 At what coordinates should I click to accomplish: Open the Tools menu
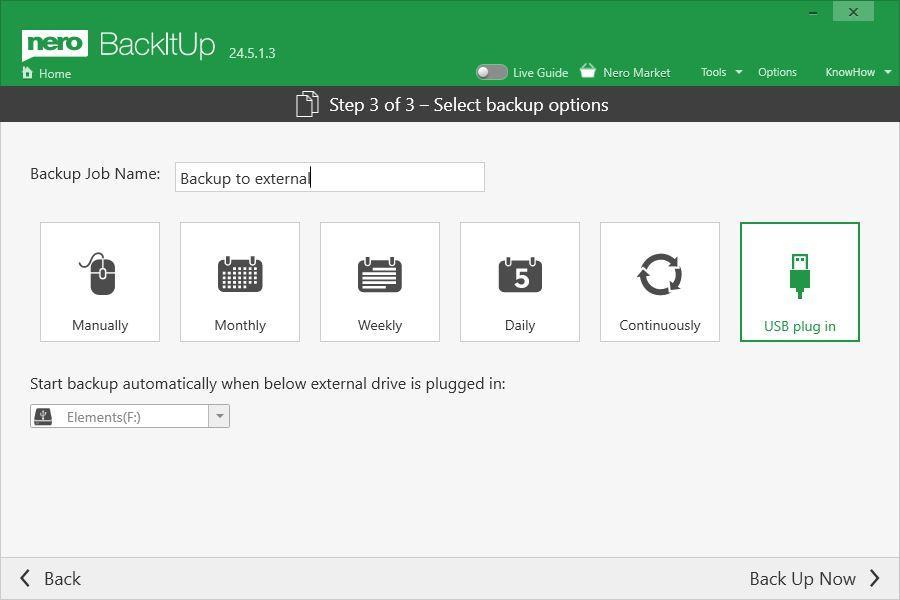(713, 72)
